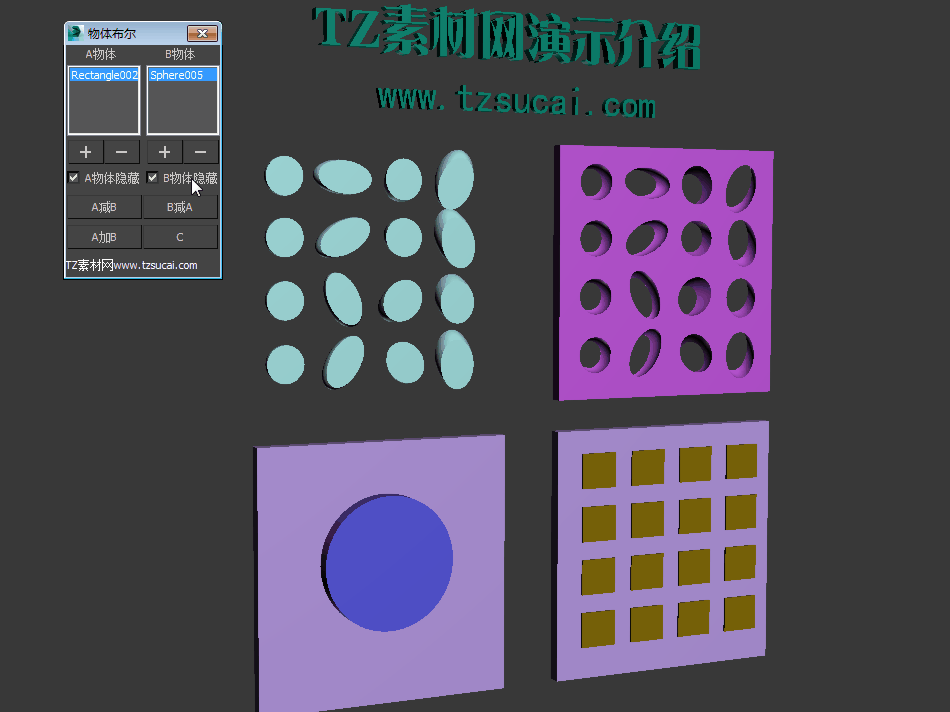Remove object with minus under A物体 list

point(122,152)
